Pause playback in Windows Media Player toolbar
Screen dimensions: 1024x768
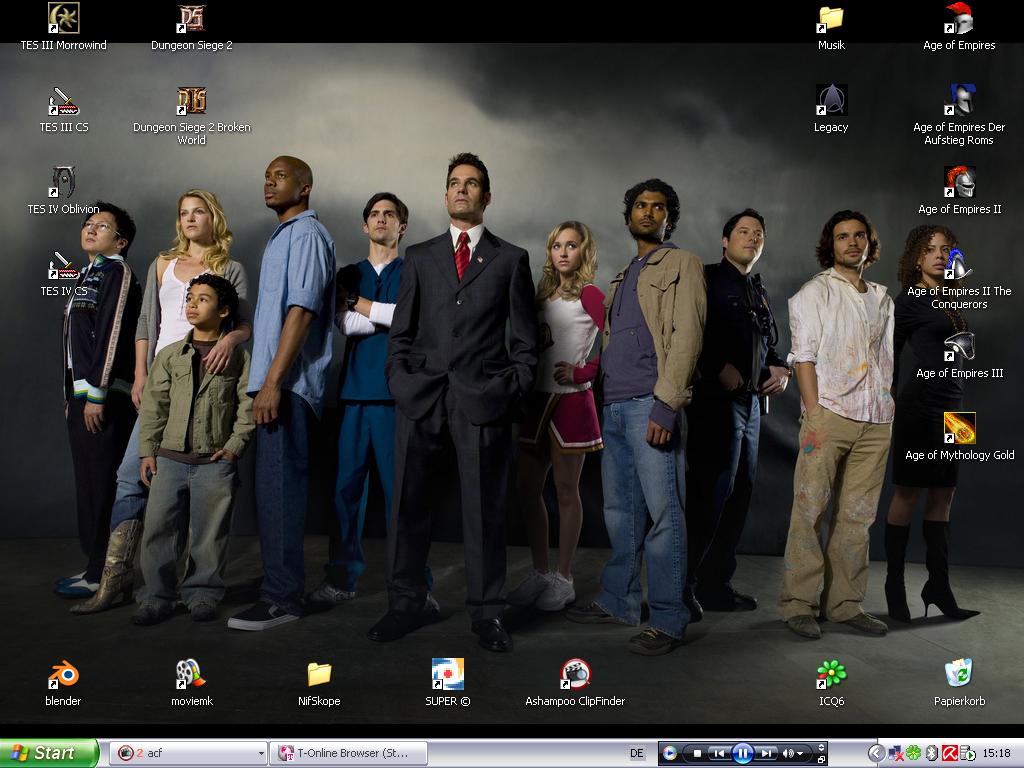click(x=742, y=753)
